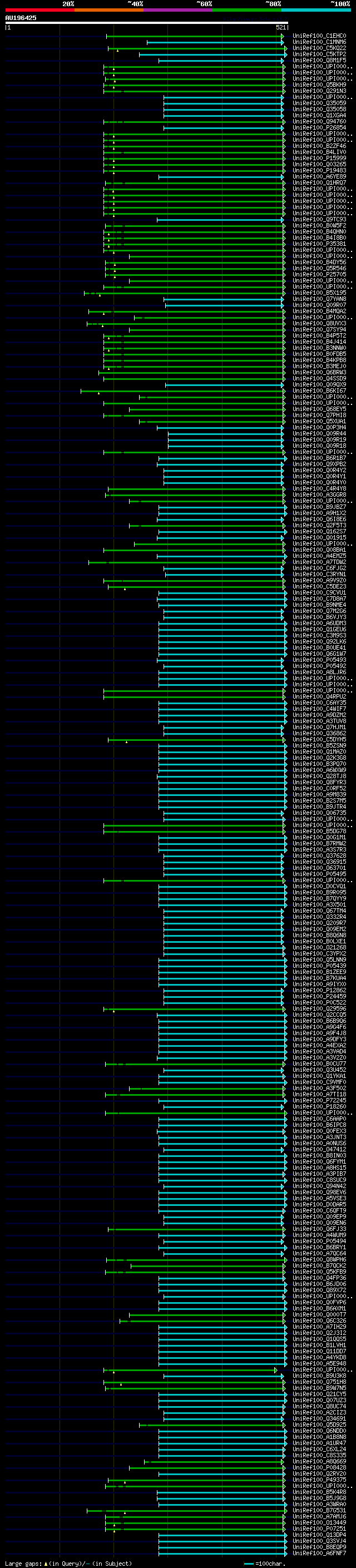Image resolution: width=356 pixels, height=1568 pixels.
Task: Select hit label UniRef100_C3RYN1
Action: coord(319,574)
